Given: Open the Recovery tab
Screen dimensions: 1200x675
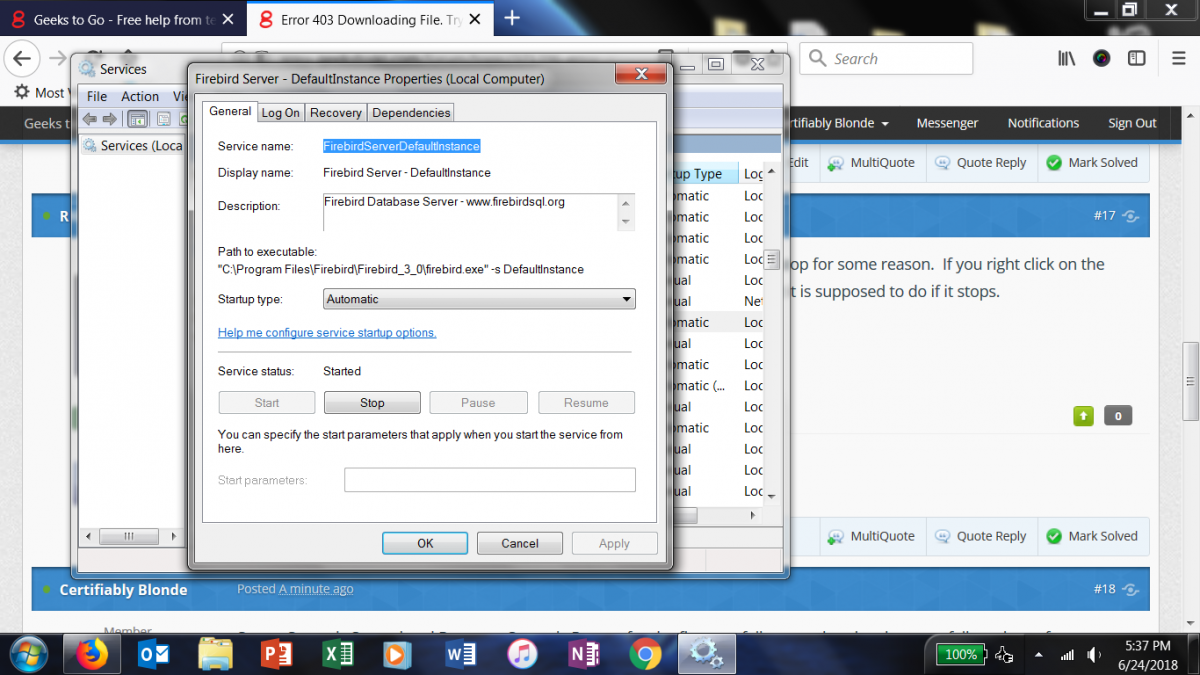Looking at the screenshot, I should (335, 113).
